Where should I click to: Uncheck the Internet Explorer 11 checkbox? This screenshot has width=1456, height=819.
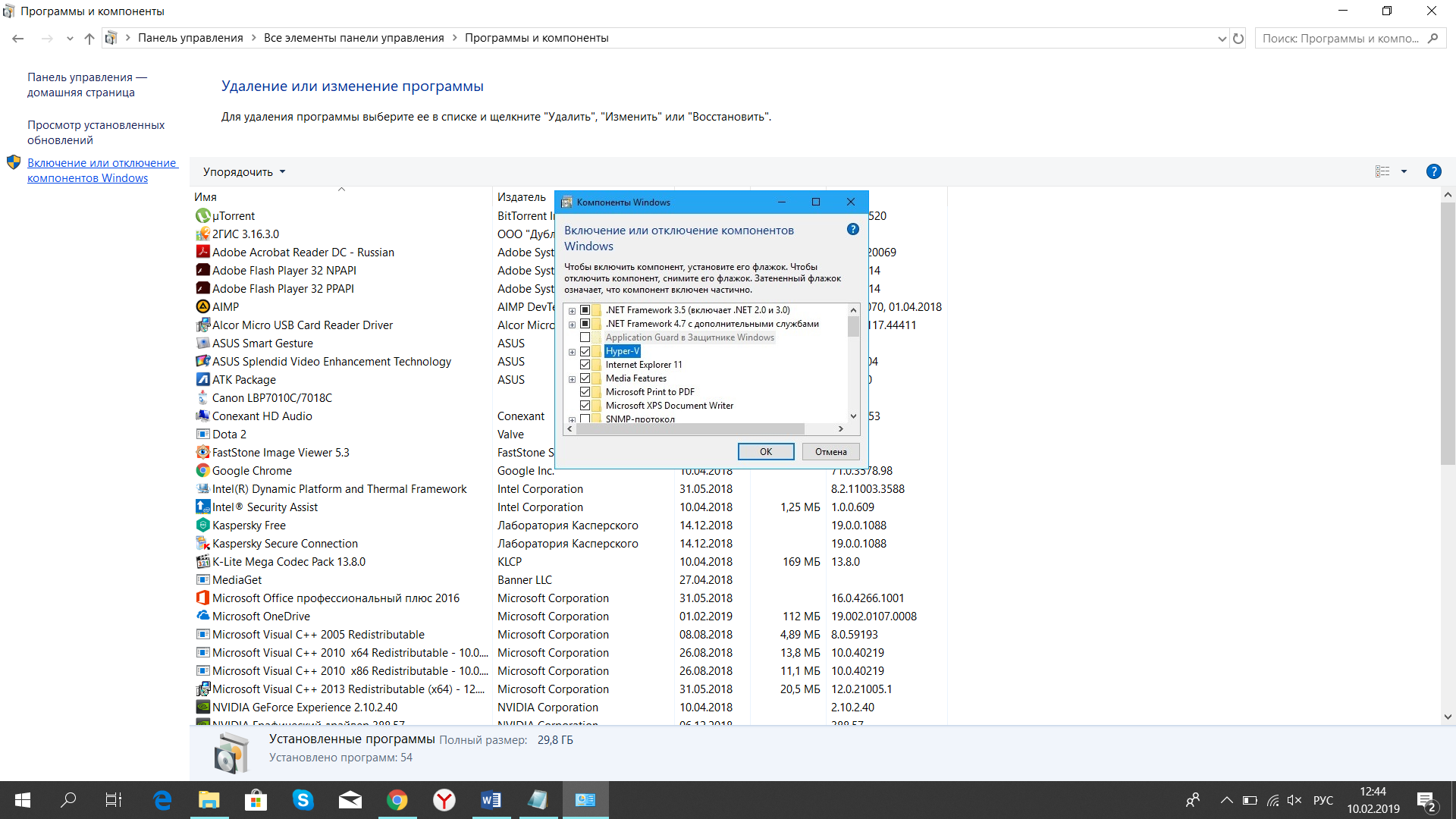pos(585,365)
